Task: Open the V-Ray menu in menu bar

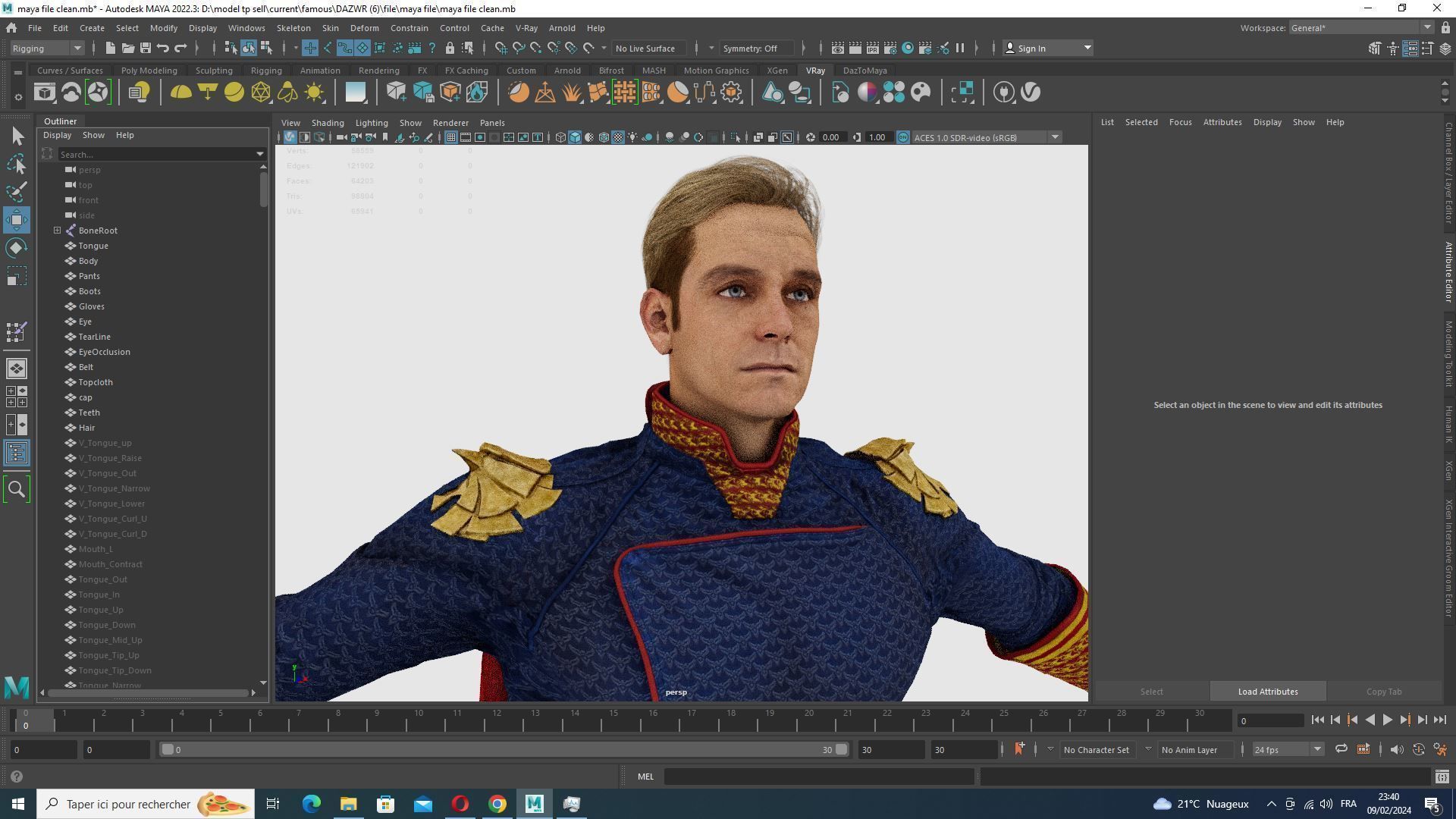Action: click(526, 28)
